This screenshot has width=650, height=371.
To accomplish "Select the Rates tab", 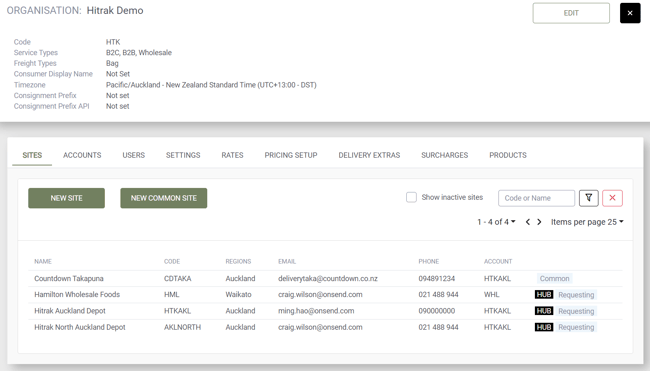I will [232, 155].
